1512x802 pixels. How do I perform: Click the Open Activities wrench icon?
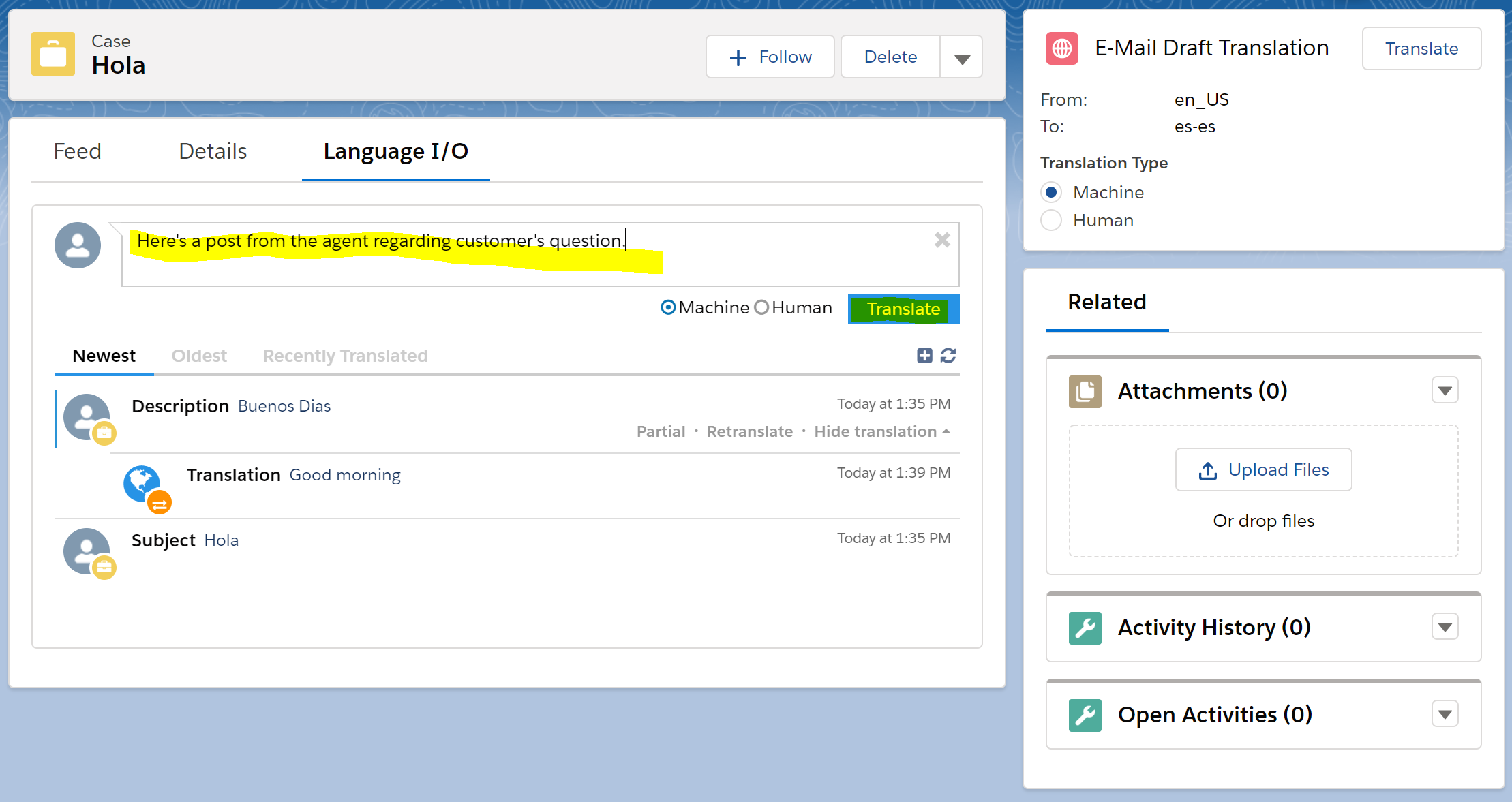point(1085,715)
